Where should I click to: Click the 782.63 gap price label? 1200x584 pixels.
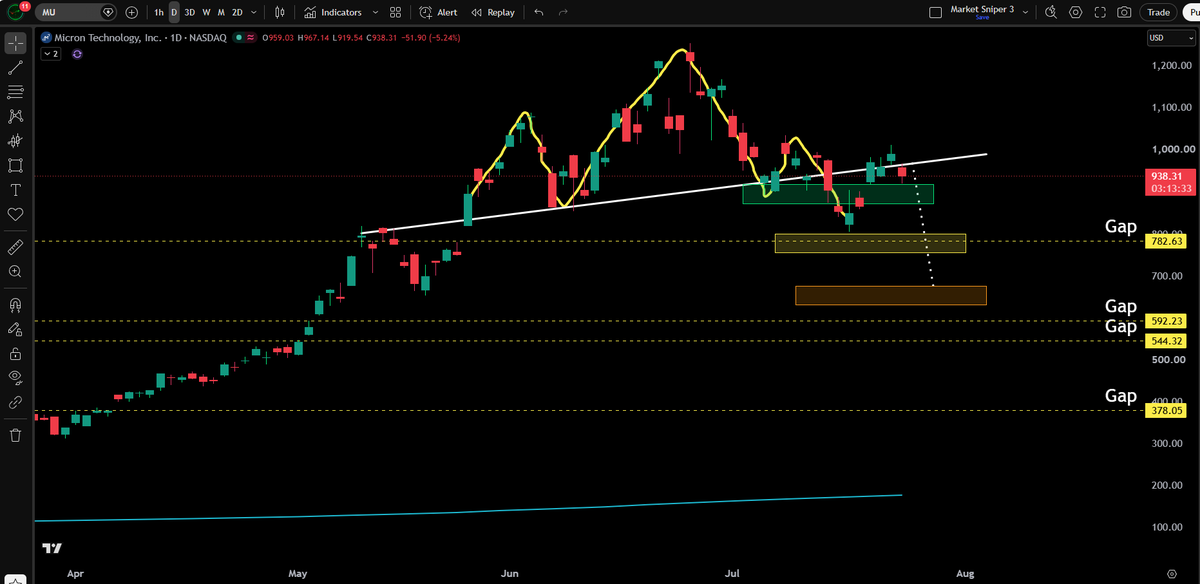coord(1166,241)
